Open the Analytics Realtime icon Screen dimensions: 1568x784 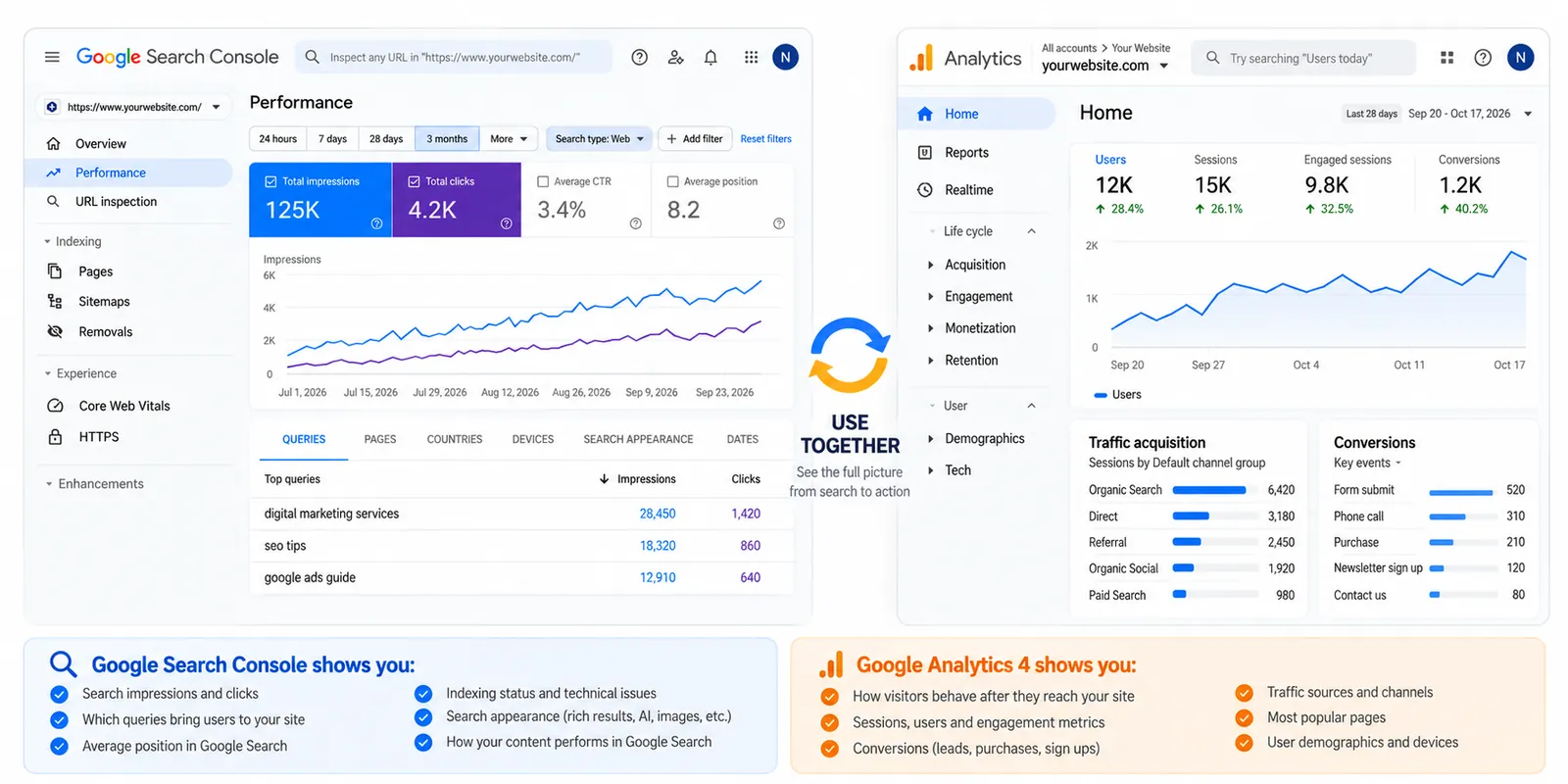point(924,189)
